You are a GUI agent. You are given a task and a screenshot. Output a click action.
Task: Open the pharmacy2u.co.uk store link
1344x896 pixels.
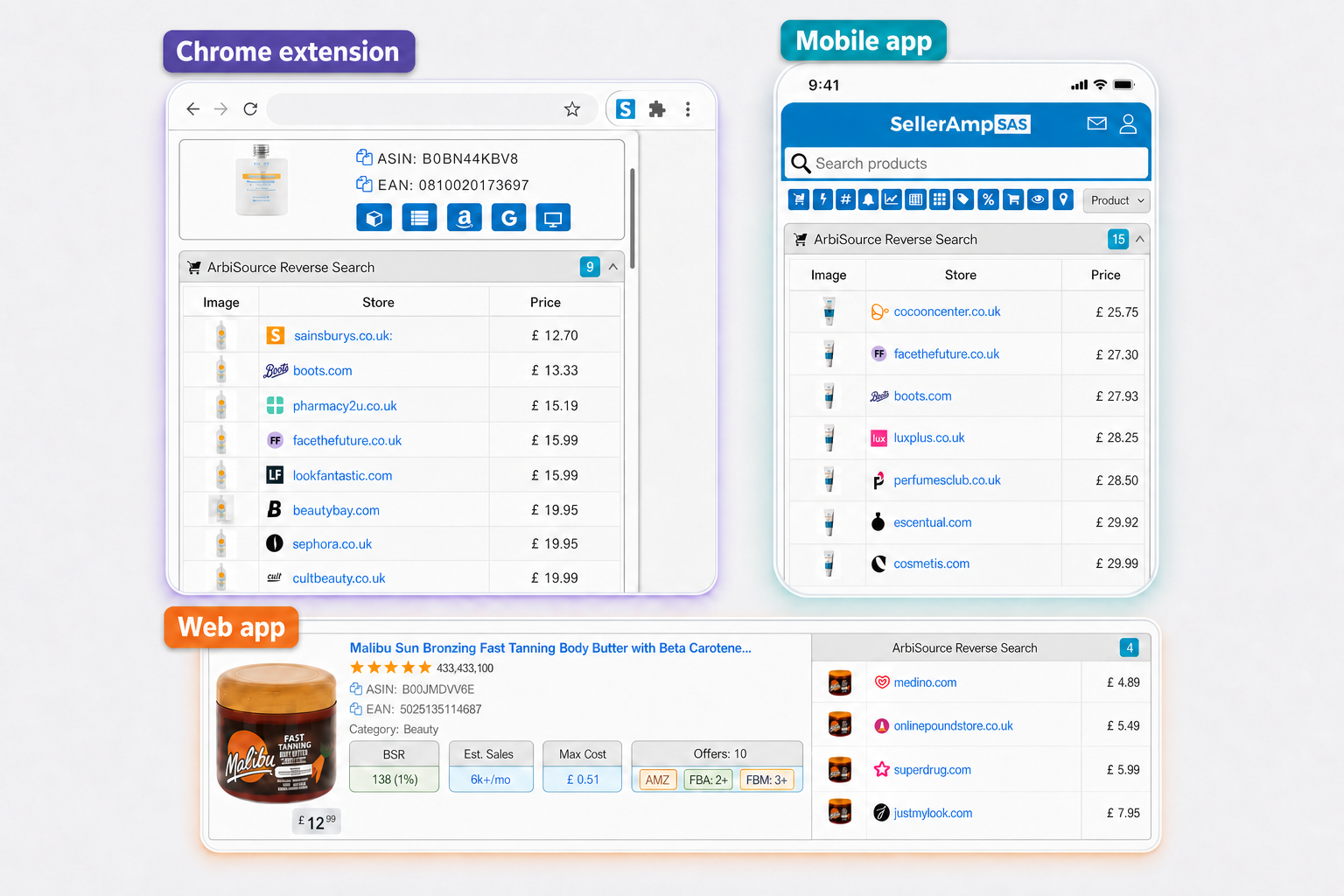coord(345,406)
